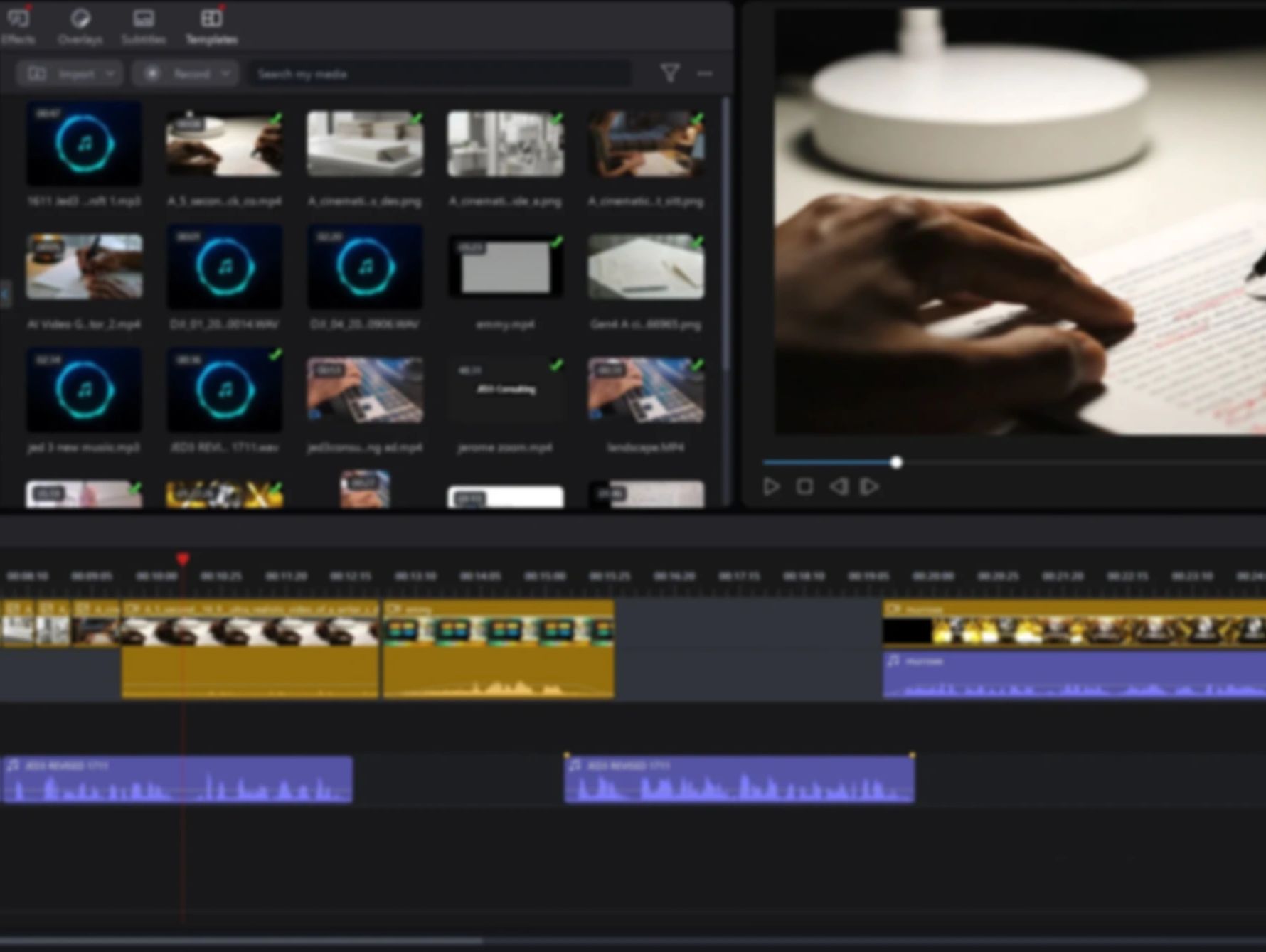
Task: Expand the Record dropdown arrow
Action: 225,73
